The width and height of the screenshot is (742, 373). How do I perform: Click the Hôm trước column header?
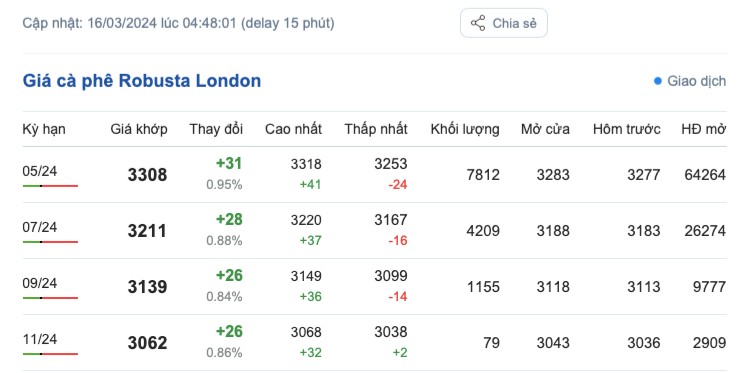627,129
